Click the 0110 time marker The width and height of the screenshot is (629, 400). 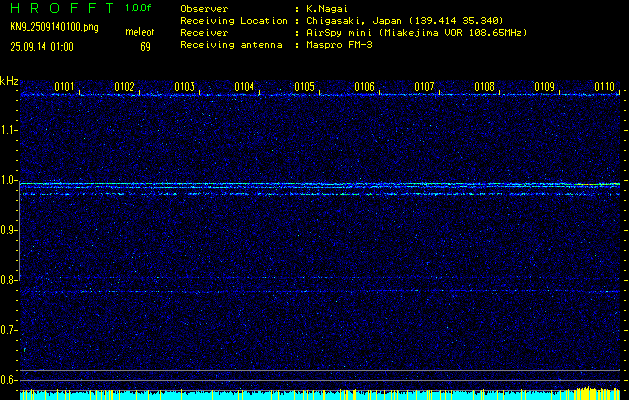pos(605,87)
